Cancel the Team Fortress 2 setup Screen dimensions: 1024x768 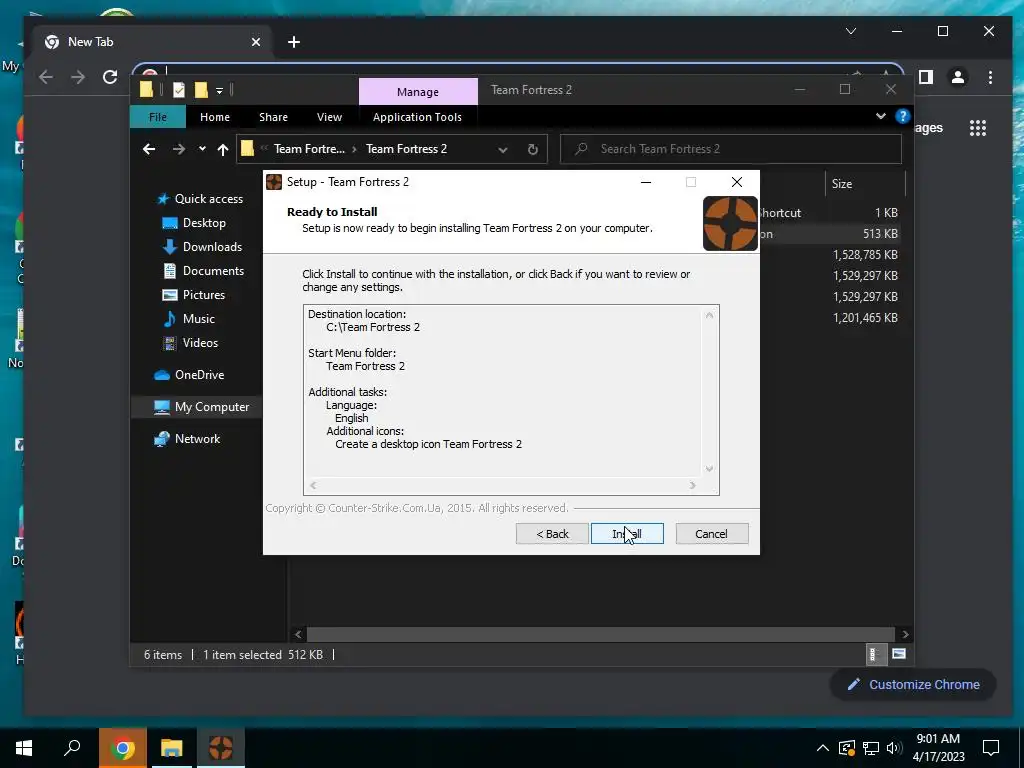pos(711,534)
